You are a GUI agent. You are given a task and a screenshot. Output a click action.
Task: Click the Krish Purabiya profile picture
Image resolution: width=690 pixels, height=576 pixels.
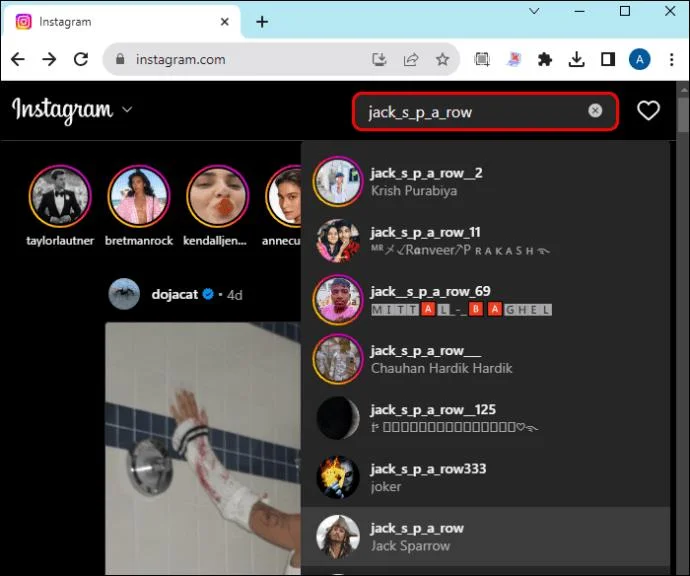(x=338, y=181)
